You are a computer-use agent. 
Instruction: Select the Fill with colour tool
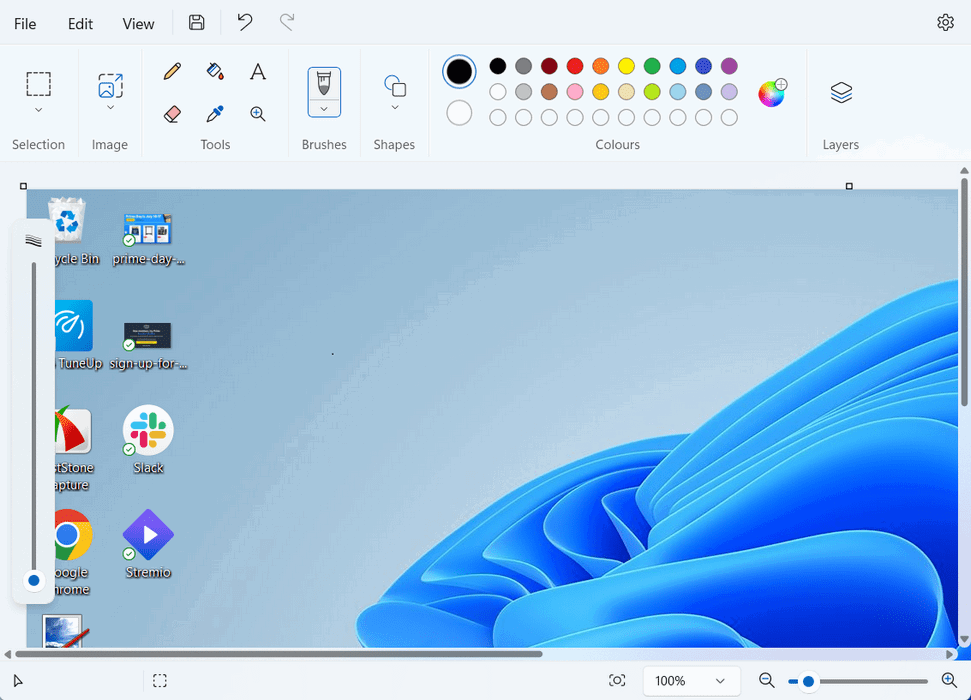click(215, 71)
